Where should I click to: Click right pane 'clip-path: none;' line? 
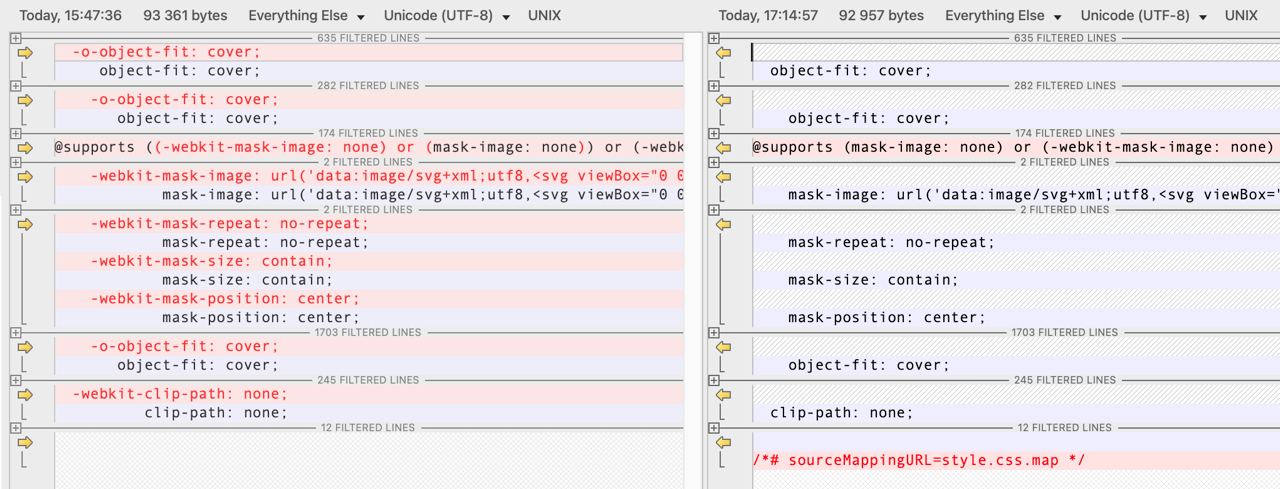tap(1016, 413)
